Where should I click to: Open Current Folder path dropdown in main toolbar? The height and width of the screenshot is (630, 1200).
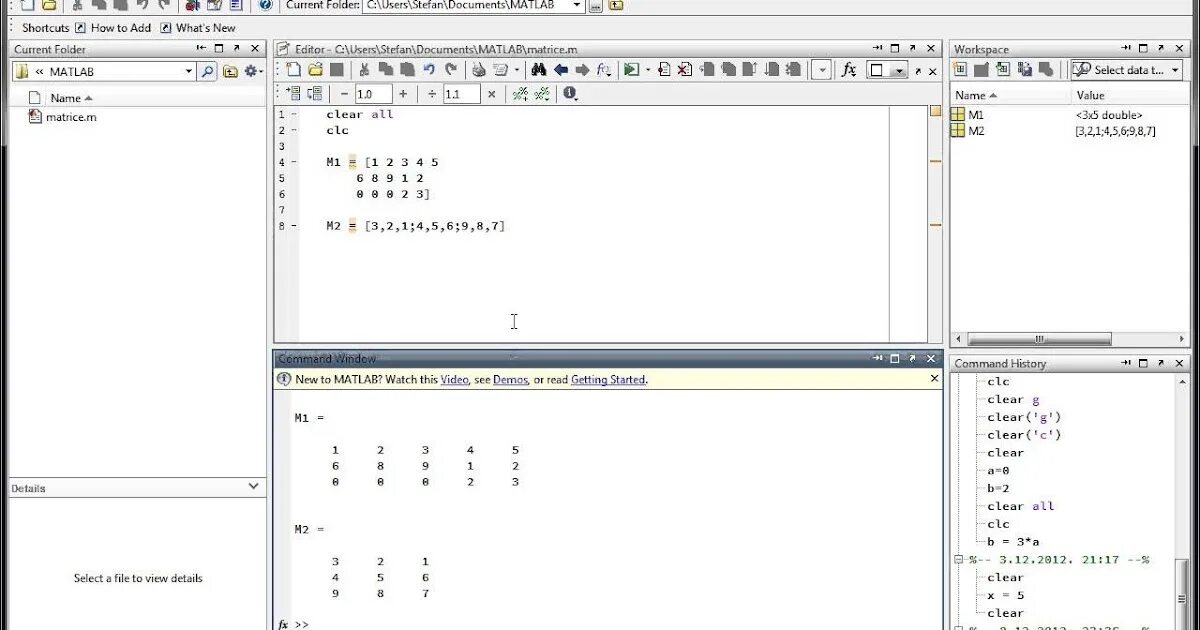click(x=577, y=5)
